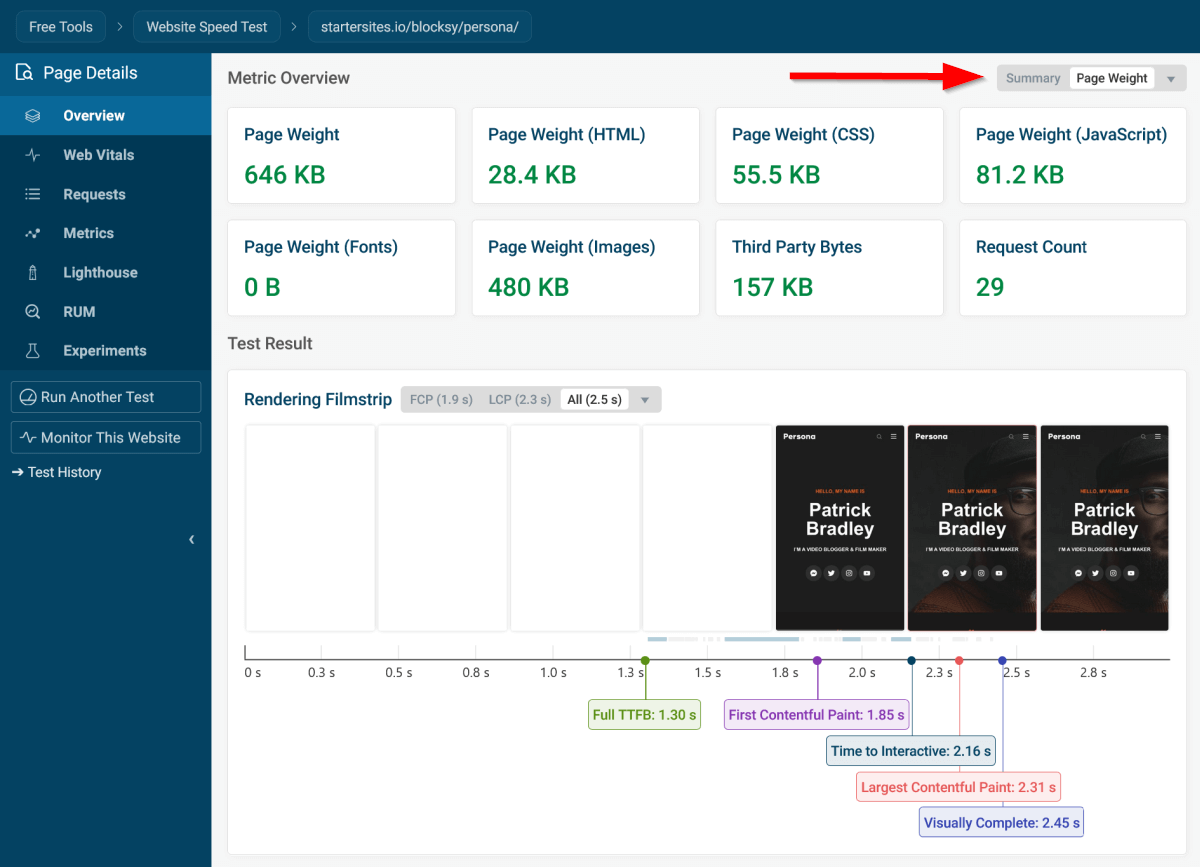Click the Web Vitals pulse icon
1200x867 pixels.
[x=32, y=155]
